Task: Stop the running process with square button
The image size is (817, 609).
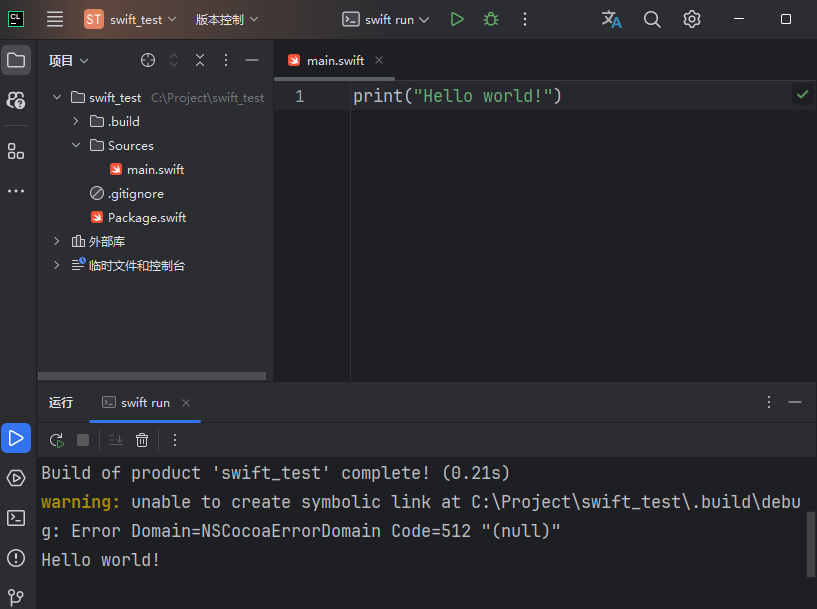Action: click(82, 439)
